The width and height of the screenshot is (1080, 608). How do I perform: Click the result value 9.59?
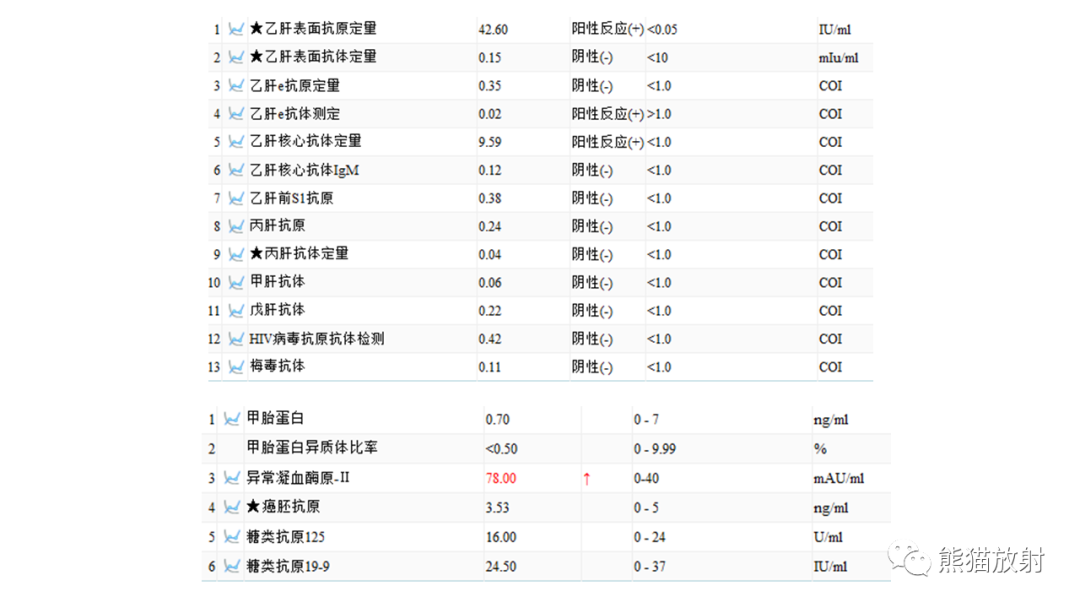(490, 143)
